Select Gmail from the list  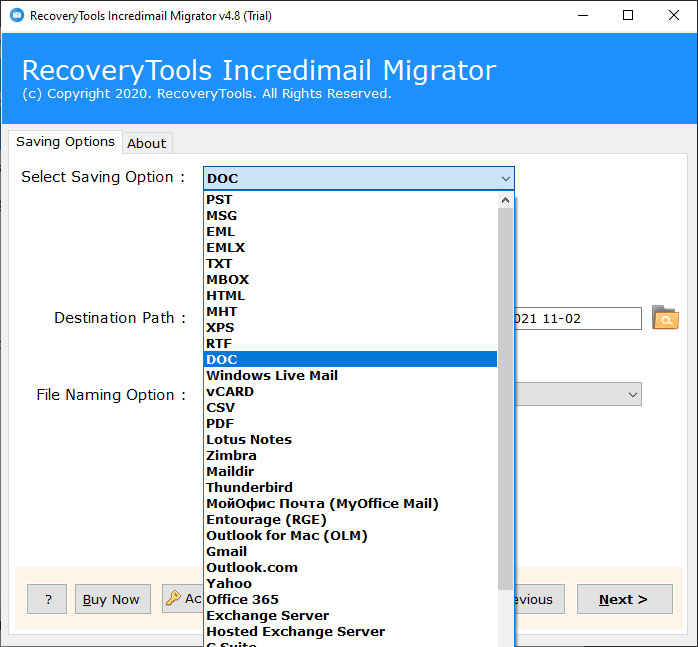(x=350, y=552)
